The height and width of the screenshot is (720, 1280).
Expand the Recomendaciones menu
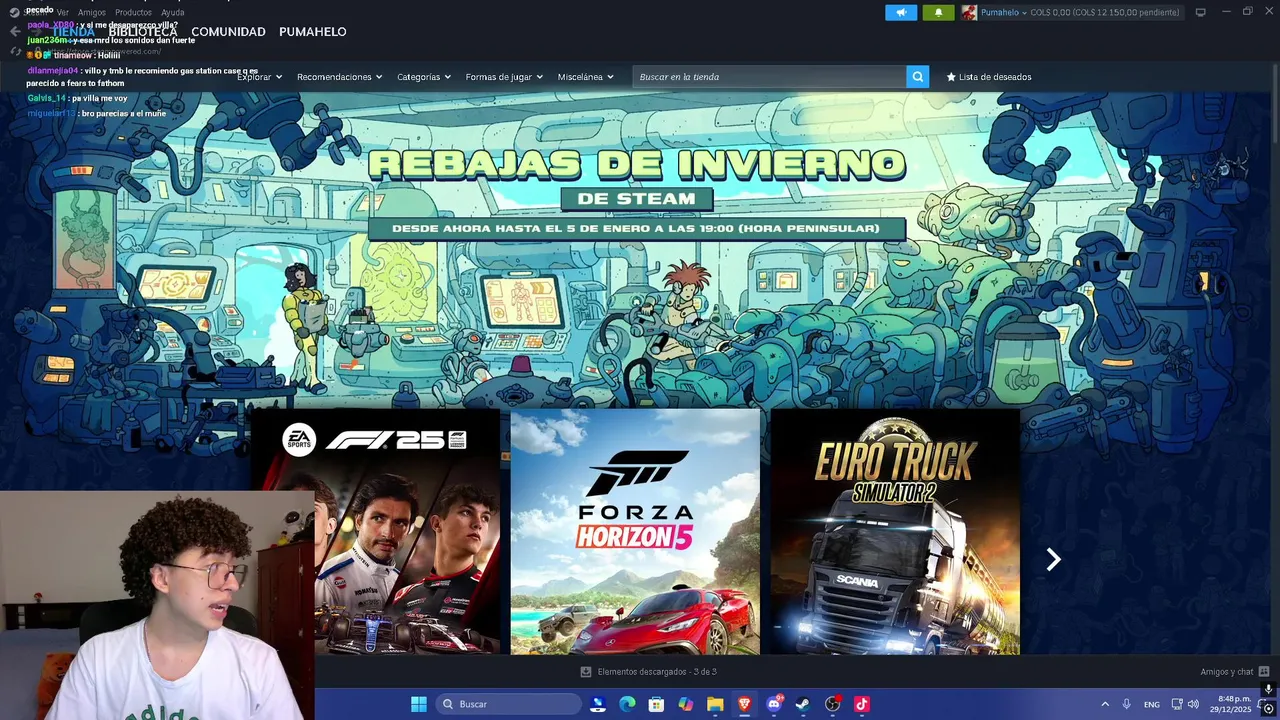click(x=339, y=77)
